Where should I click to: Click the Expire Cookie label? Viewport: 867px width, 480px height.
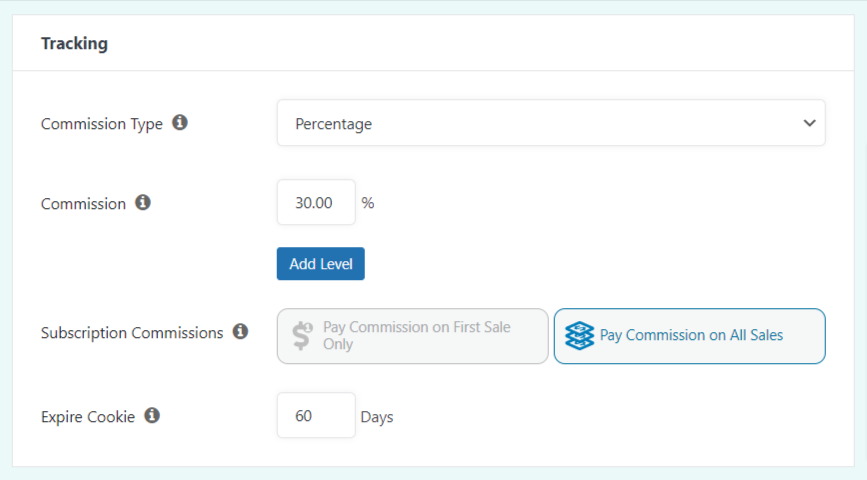88,417
